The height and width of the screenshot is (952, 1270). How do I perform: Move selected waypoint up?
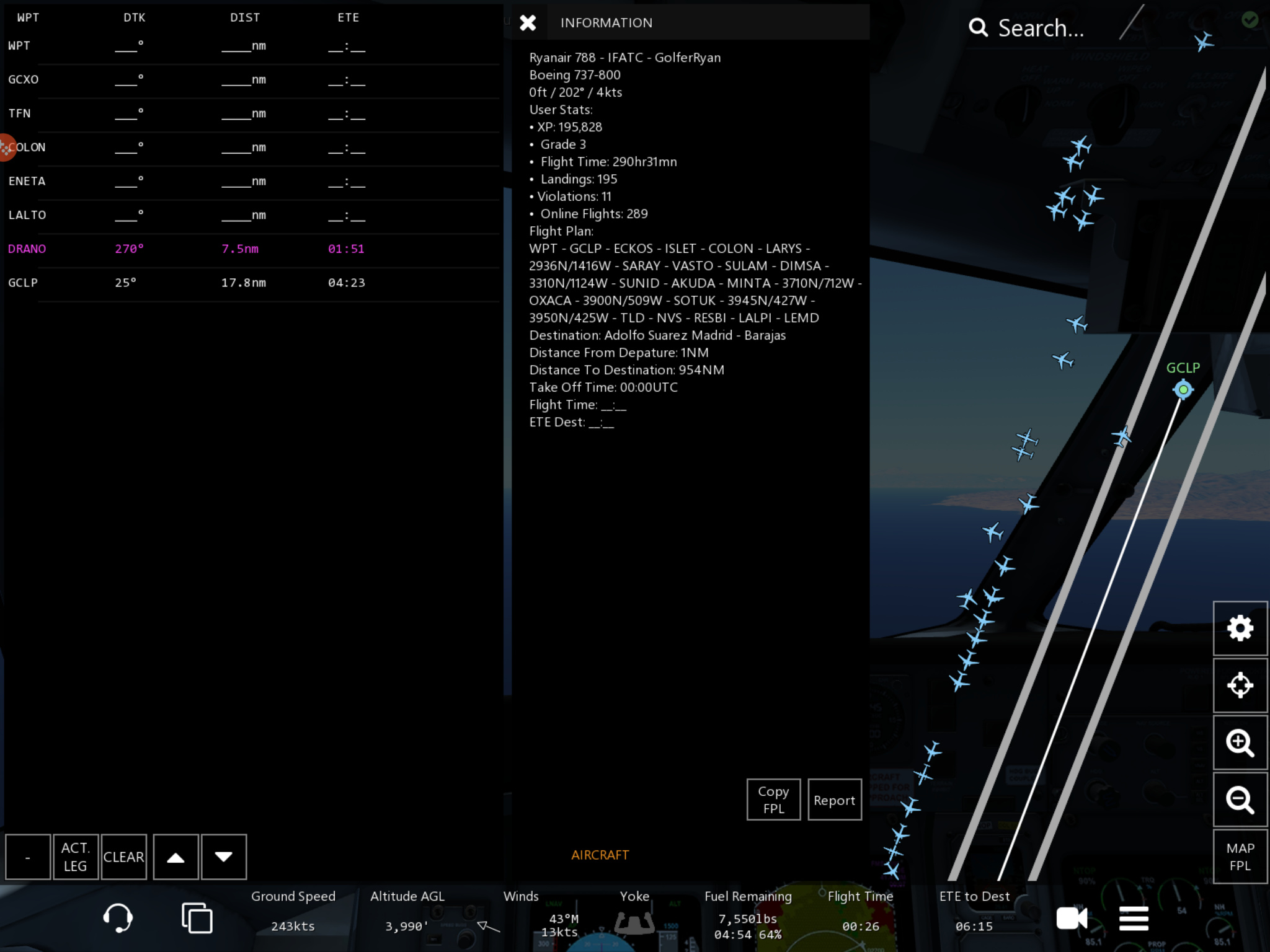(x=176, y=857)
